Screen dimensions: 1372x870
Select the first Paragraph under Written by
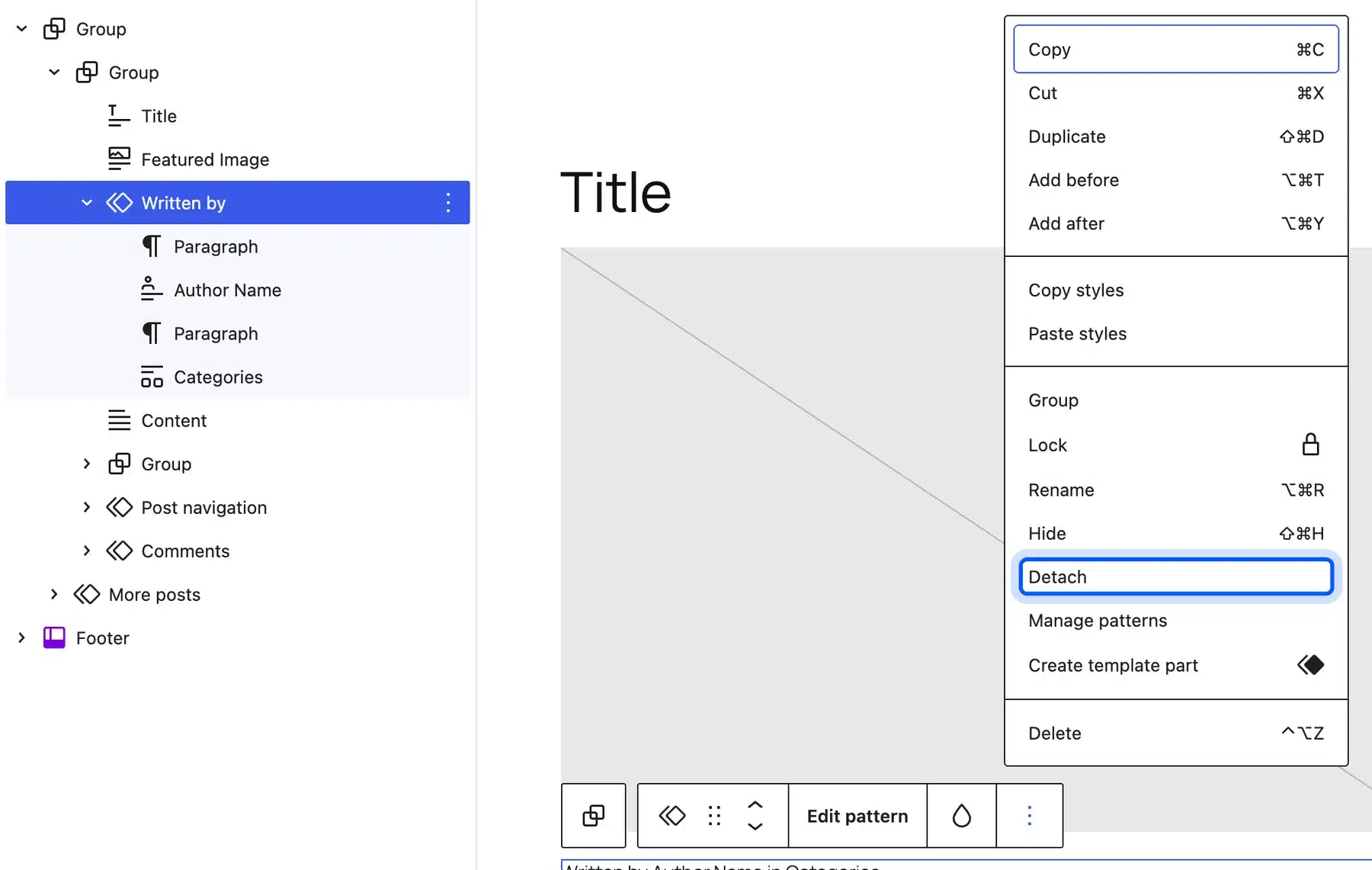click(x=238, y=246)
